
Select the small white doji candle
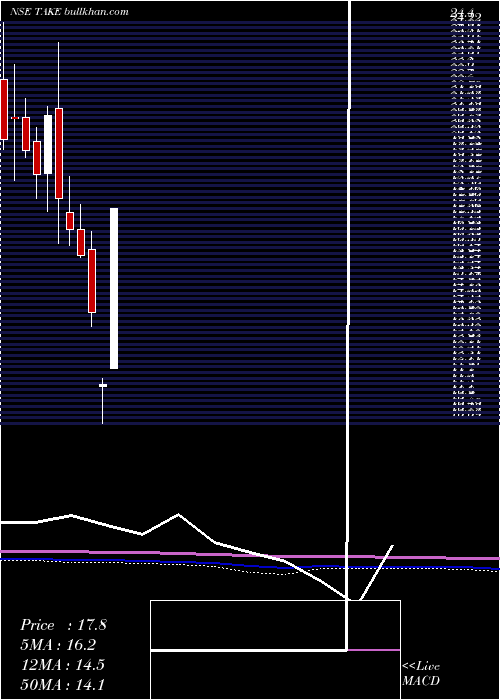pyautogui.click(x=103, y=385)
